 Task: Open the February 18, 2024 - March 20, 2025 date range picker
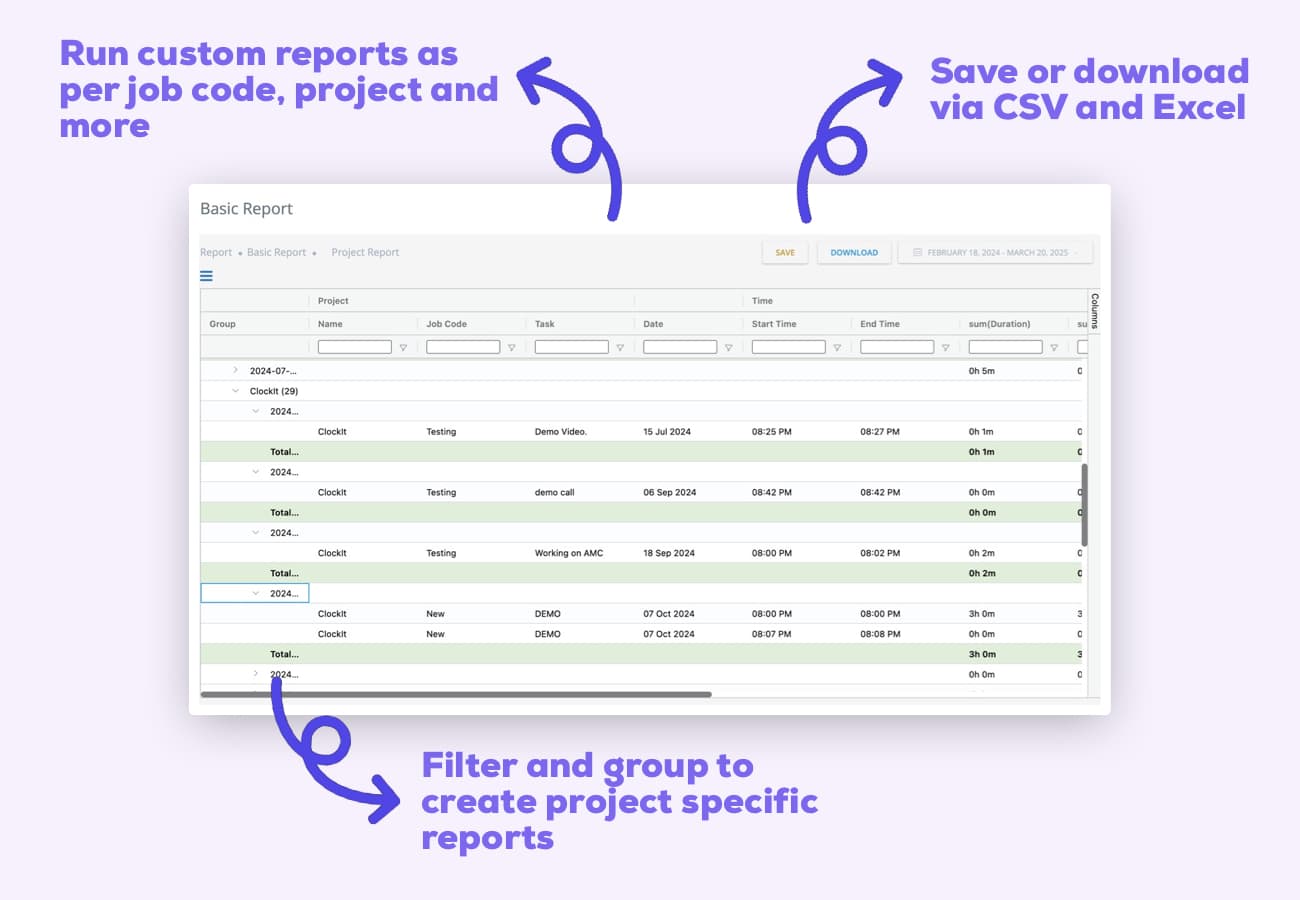pyautogui.click(x=995, y=253)
